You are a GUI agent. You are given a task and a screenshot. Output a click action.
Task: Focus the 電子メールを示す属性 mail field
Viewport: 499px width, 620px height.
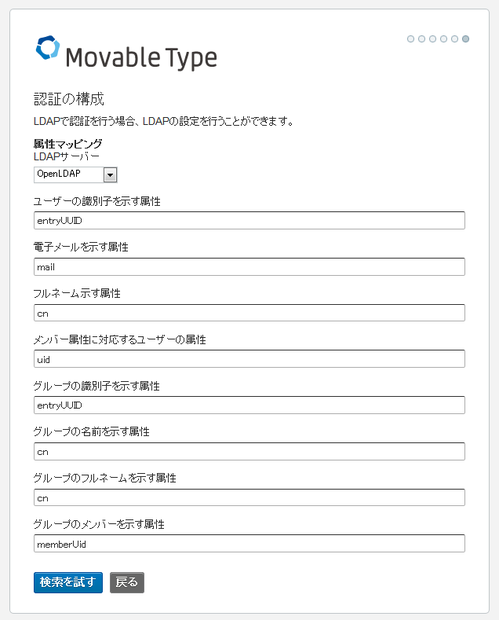pyautogui.click(x=250, y=267)
